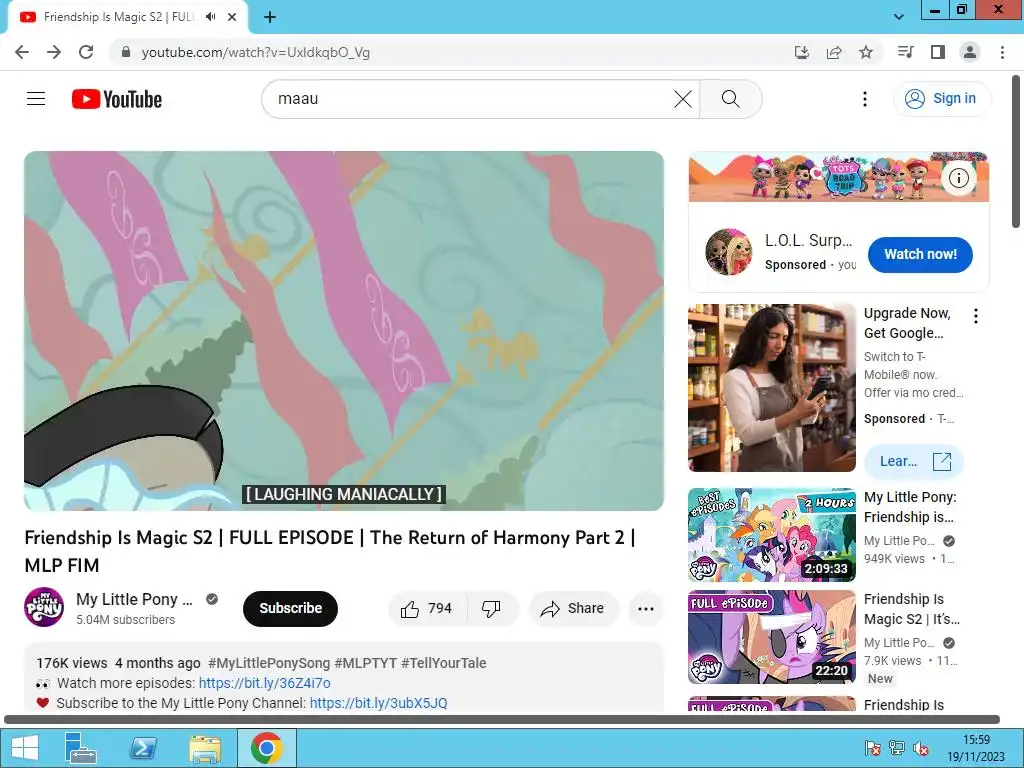Open the My Little Pony channel name

pyautogui.click(x=135, y=599)
